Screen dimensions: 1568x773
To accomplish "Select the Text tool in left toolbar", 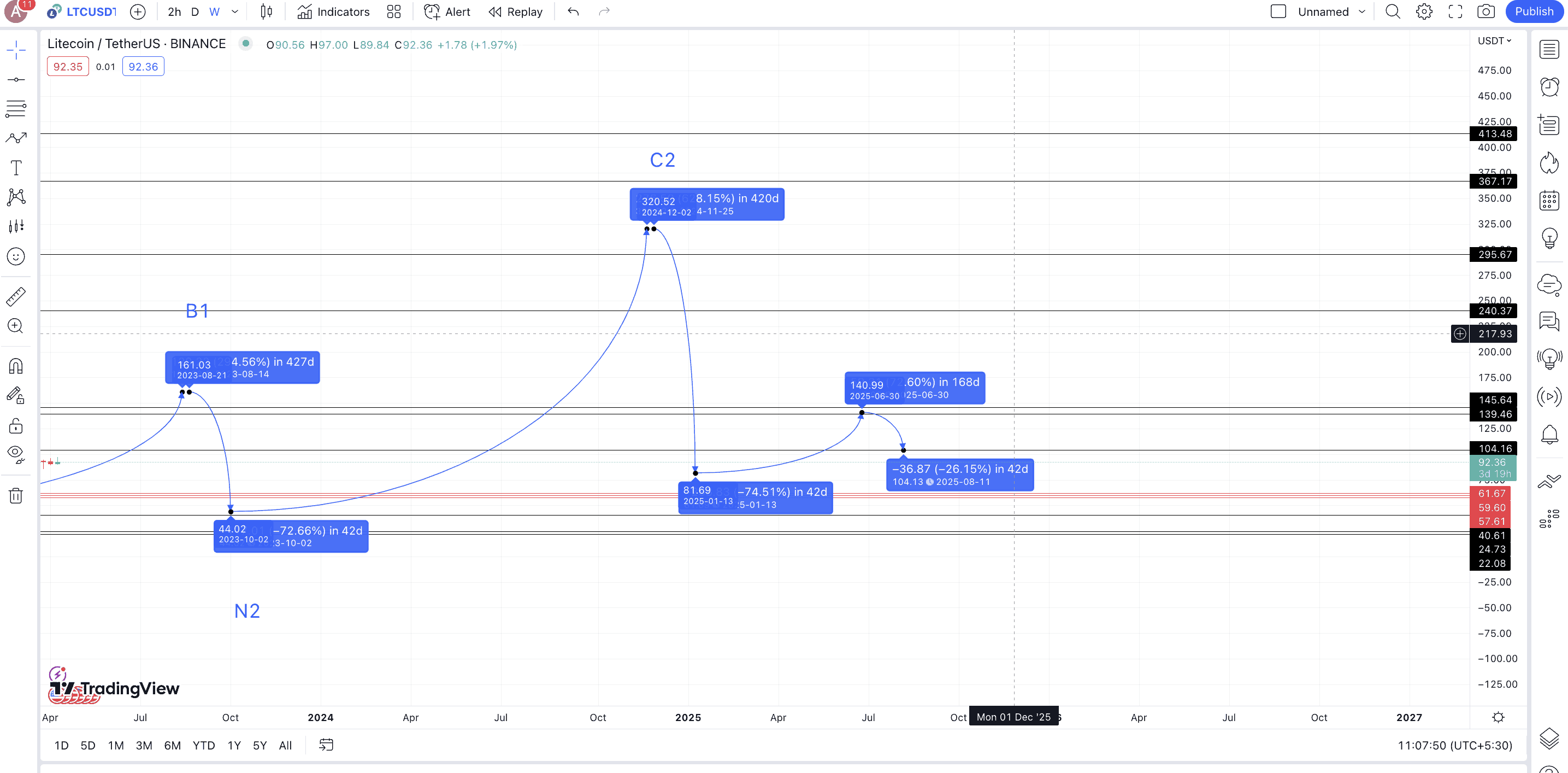I will pyautogui.click(x=16, y=167).
